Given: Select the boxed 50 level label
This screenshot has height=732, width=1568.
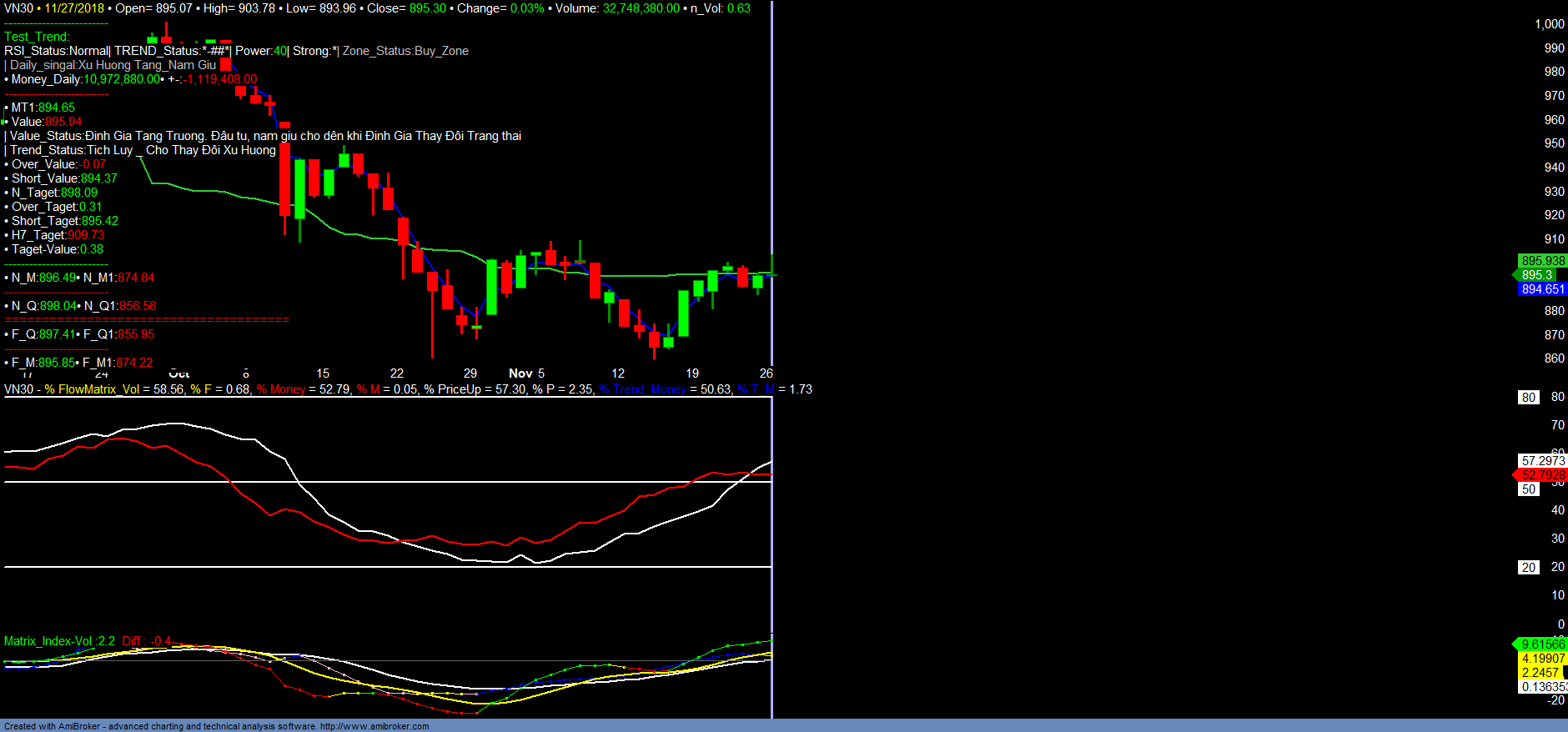Looking at the screenshot, I should (1528, 489).
